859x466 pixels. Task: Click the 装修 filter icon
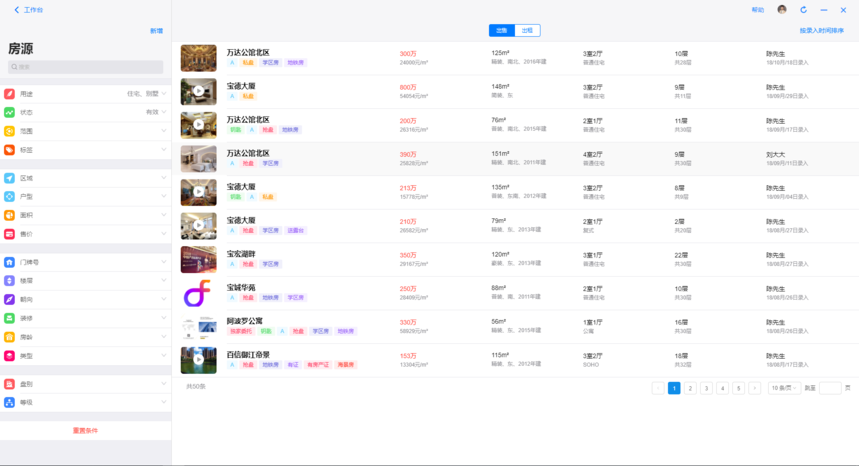(x=9, y=318)
